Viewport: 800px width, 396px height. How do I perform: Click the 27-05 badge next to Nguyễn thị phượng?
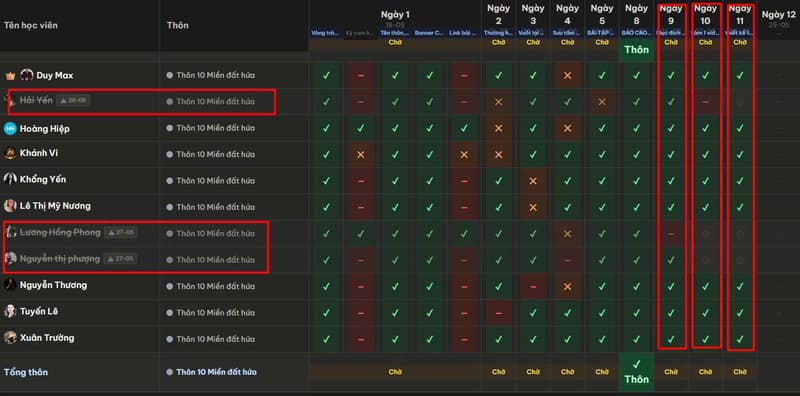click(120, 259)
